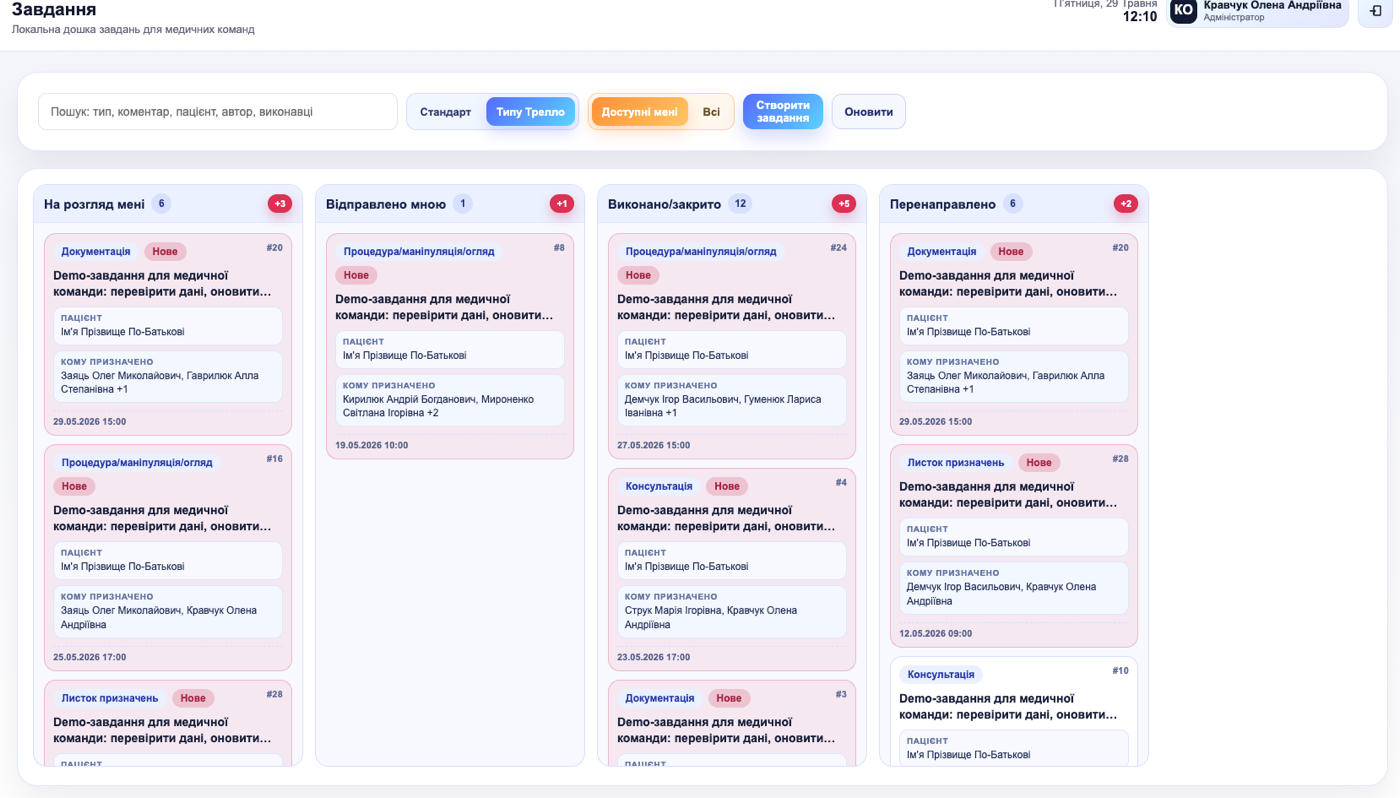The height and width of the screenshot is (798, 1400).
Task: Filter tasks by Доступні мені
Action: (x=639, y=112)
